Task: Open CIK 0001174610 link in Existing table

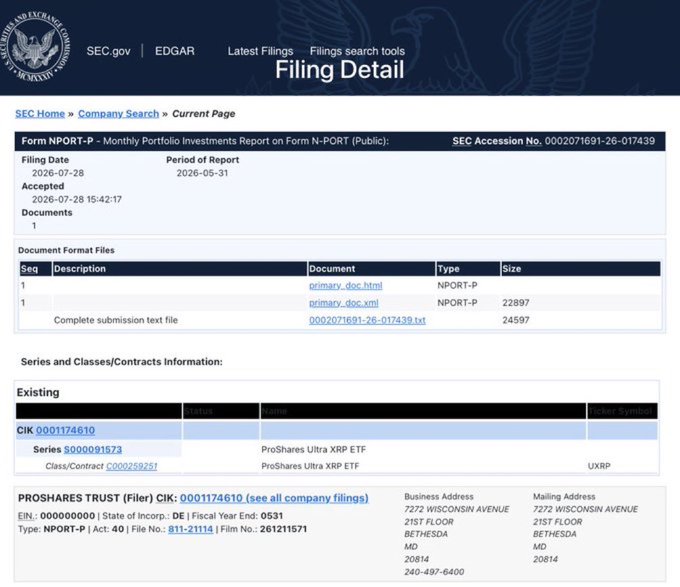Action: point(65,430)
